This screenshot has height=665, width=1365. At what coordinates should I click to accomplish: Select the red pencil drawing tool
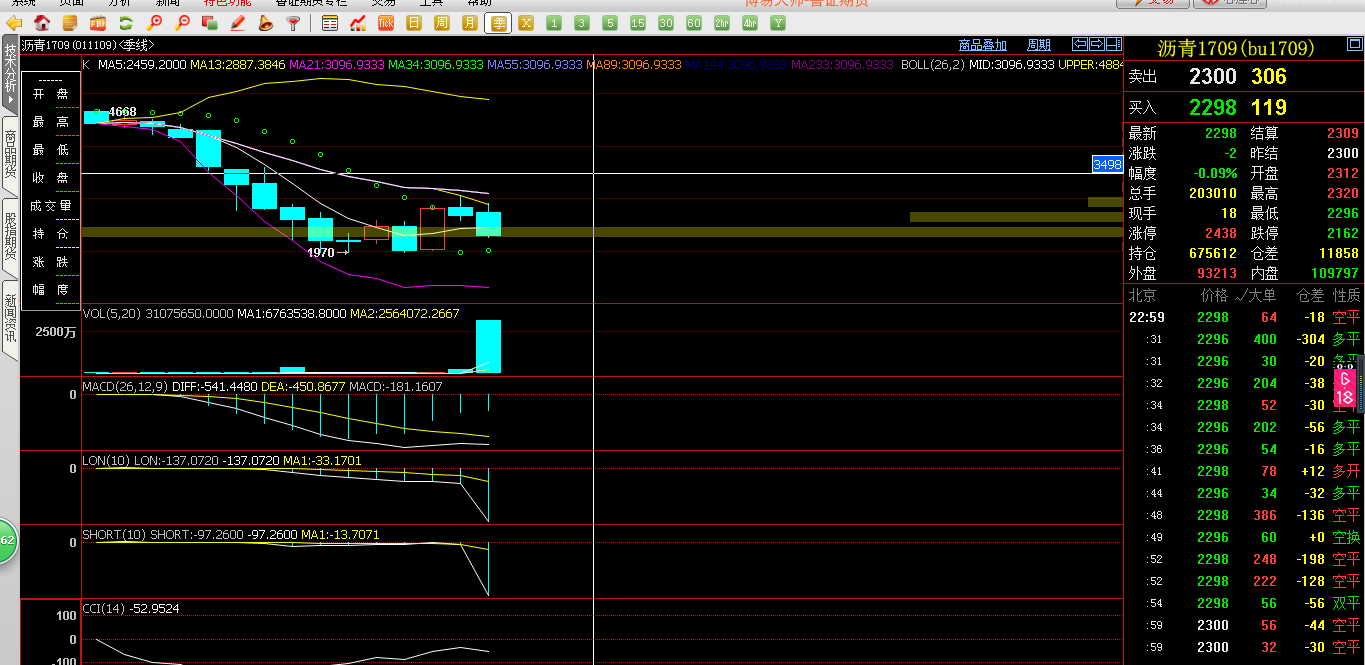tap(238, 22)
